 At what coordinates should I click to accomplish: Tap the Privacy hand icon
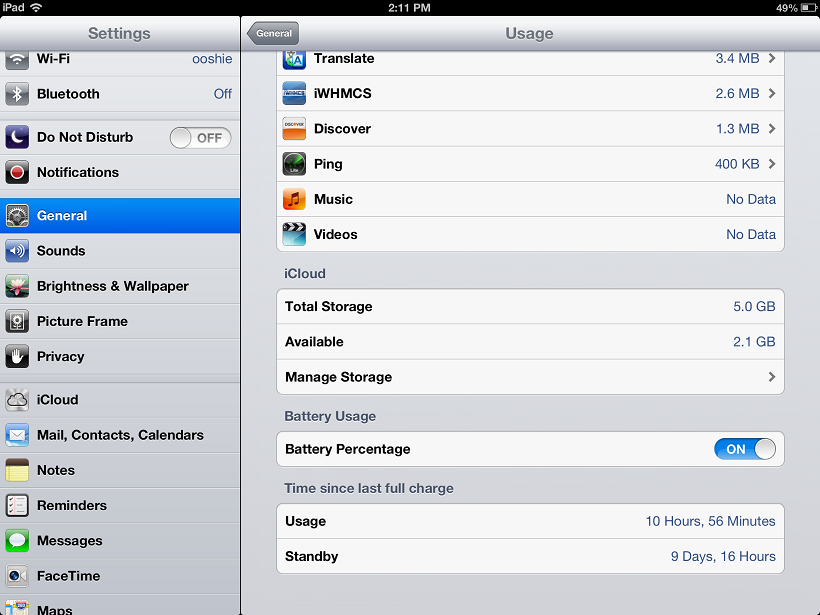point(17,357)
